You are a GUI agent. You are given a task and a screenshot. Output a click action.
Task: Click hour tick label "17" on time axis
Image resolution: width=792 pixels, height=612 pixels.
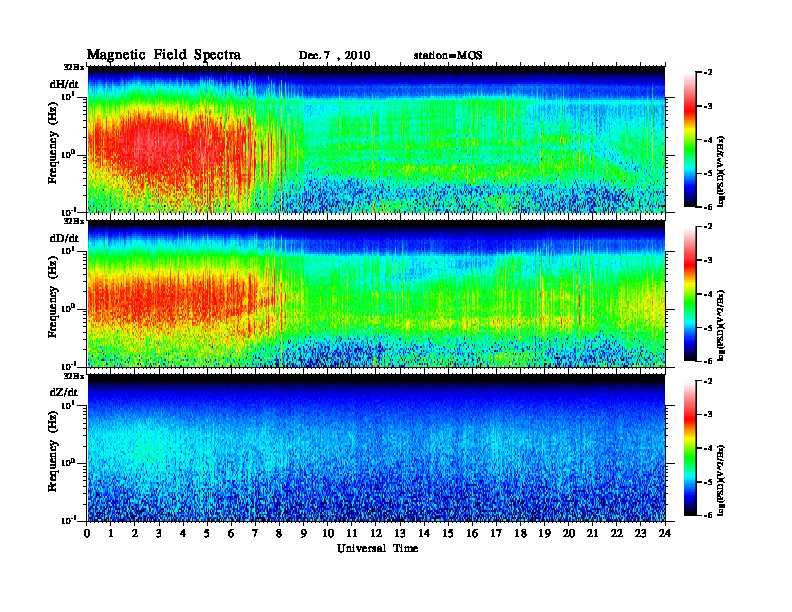coord(497,533)
